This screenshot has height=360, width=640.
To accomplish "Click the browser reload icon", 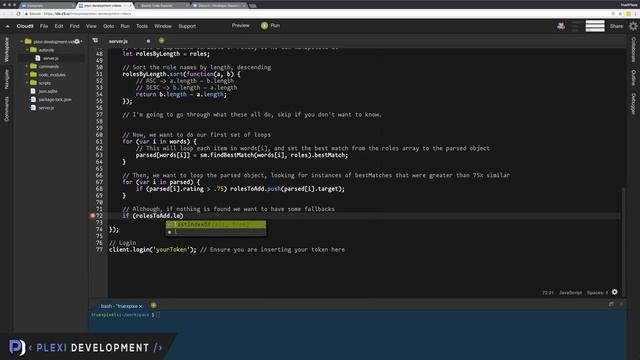I will point(18,13).
